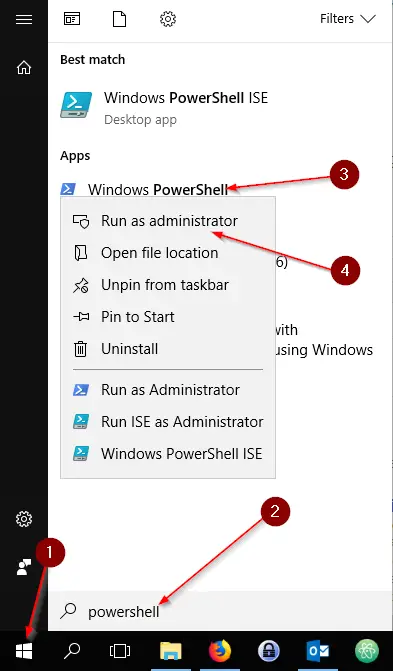The height and width of the screenshot is (671, 393).
Task: Select the Apps filter icon
Action: pyautogui.click(x=71, y=19)
